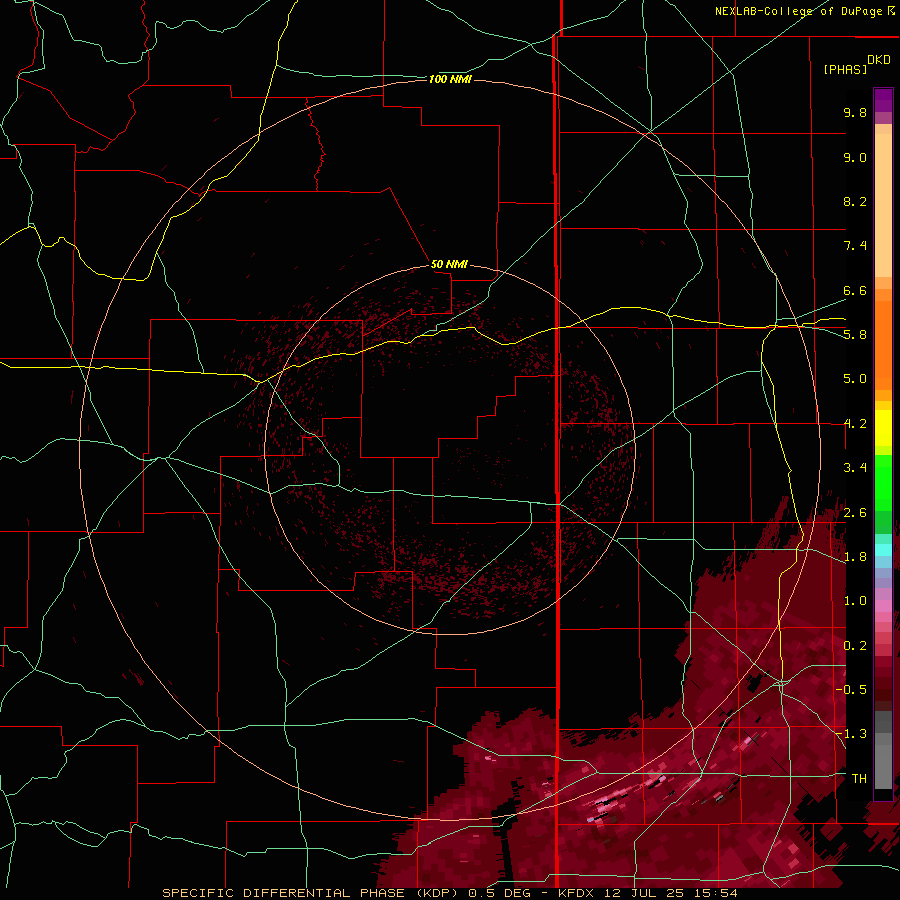Select the 1.0 scale value
This screenshot has height=900, width=900.
pyautogui.click(x=855, y=601)
